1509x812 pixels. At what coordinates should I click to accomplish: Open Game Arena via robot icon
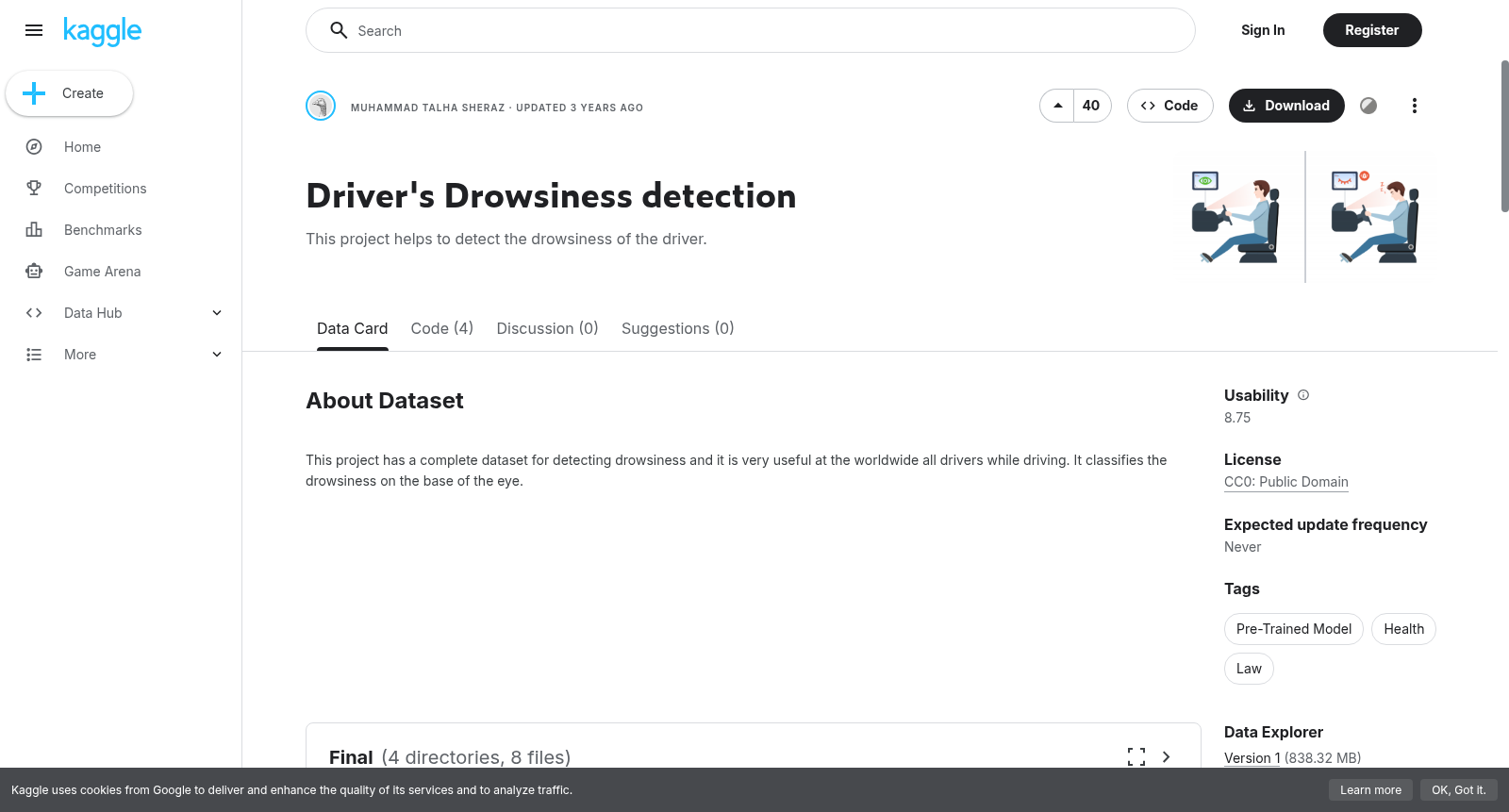point(34,272)
